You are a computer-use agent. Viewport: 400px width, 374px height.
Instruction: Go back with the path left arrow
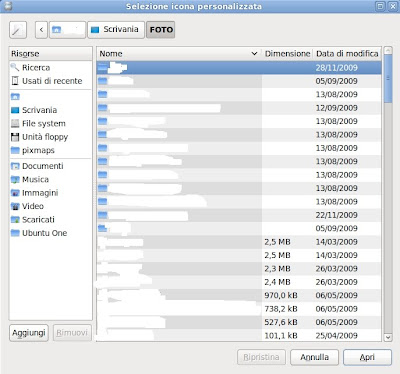pos(41,30)
